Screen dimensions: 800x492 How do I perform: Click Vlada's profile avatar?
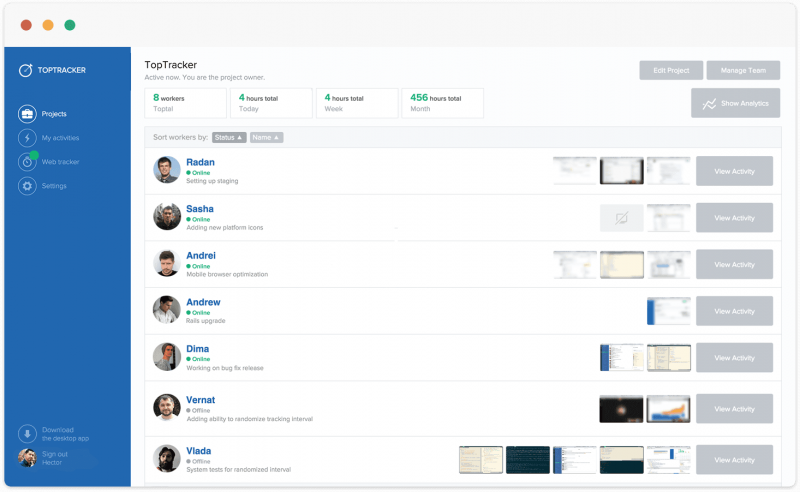point(167,458)
